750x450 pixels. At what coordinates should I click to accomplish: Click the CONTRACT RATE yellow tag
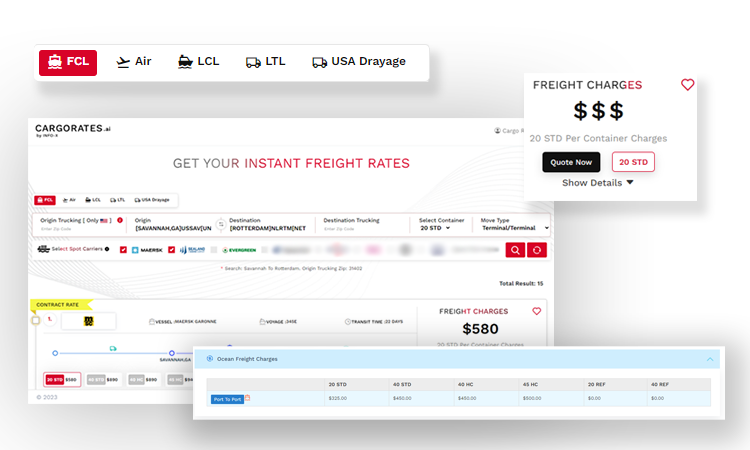click(x=60, y=305)
